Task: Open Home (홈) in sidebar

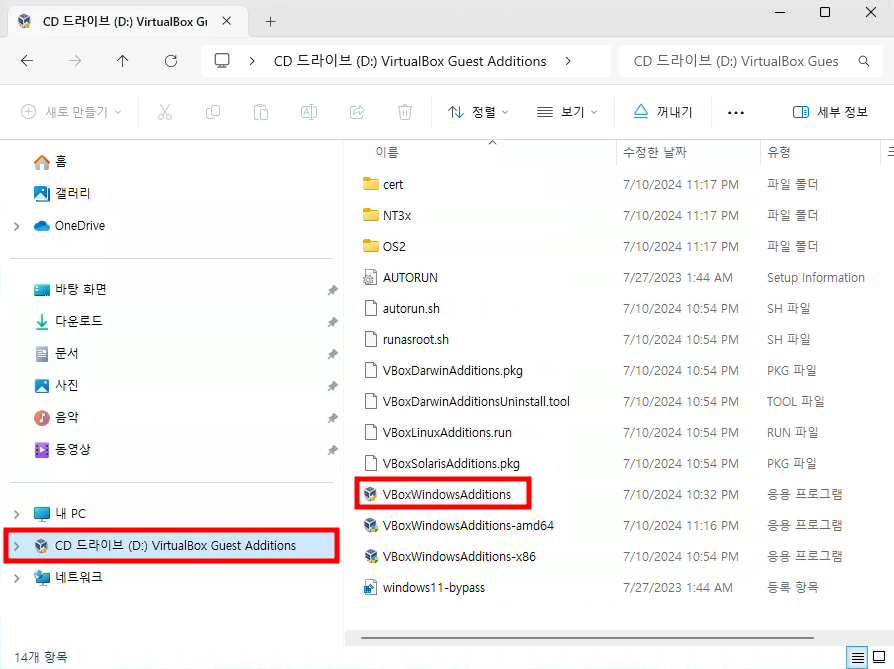Action: tap(50, 162)
